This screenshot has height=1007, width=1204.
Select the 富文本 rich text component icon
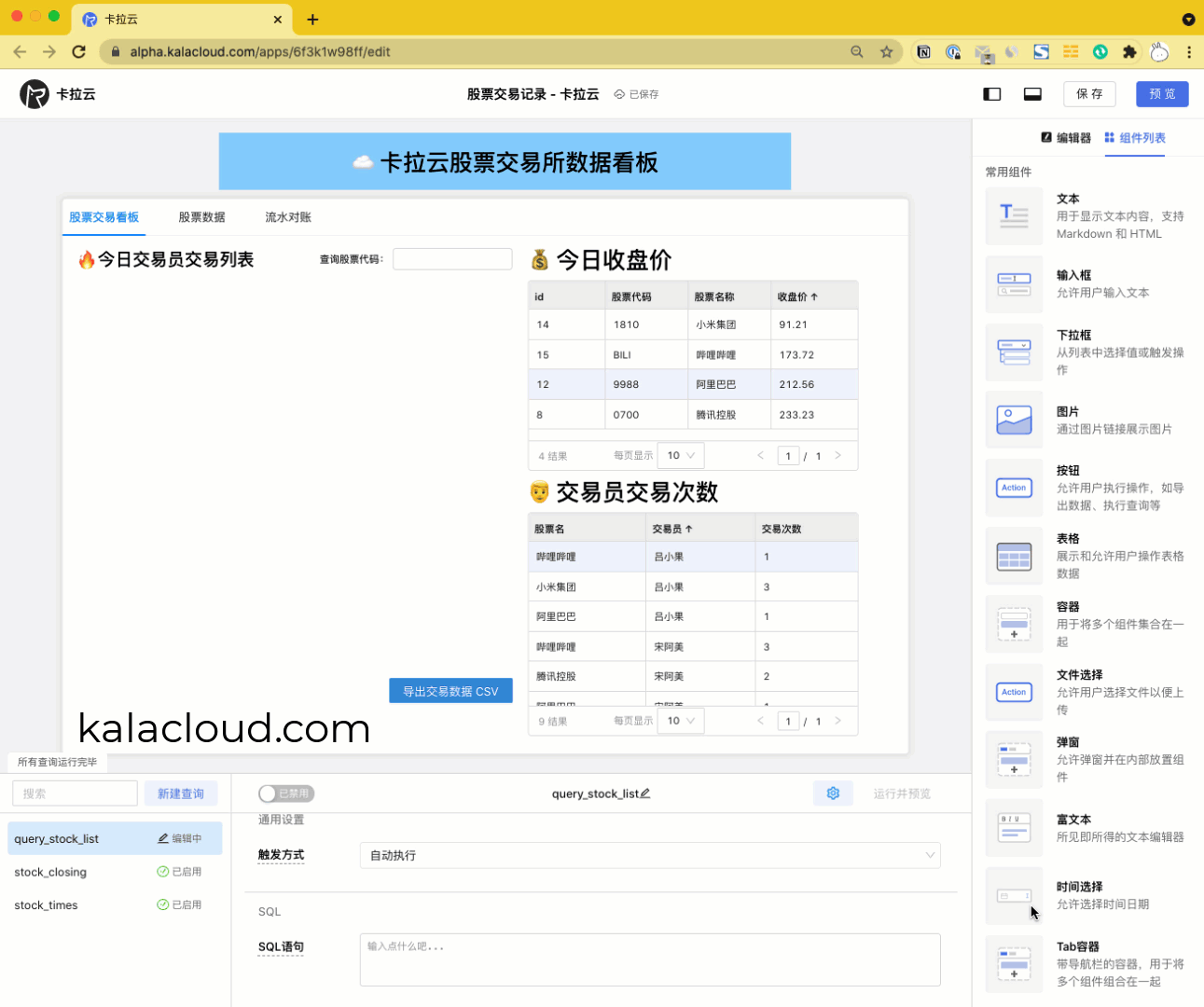(x=1014, y=828)
